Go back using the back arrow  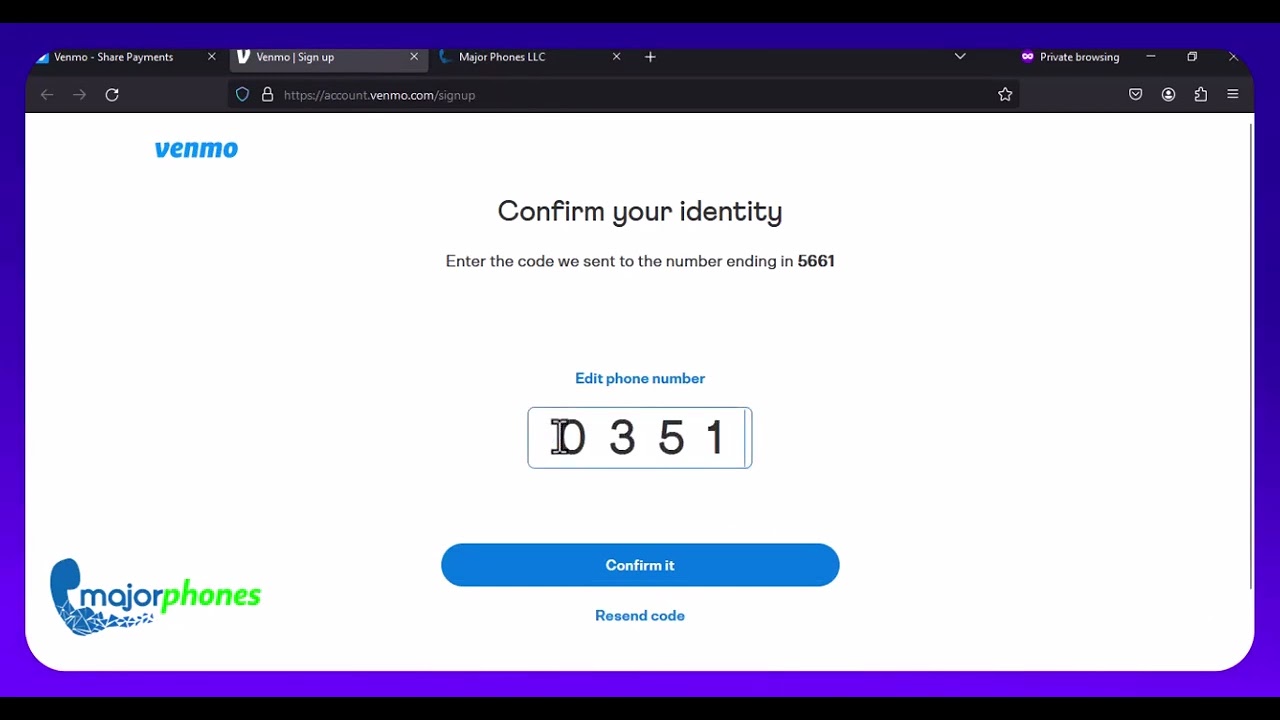(47, 95)
